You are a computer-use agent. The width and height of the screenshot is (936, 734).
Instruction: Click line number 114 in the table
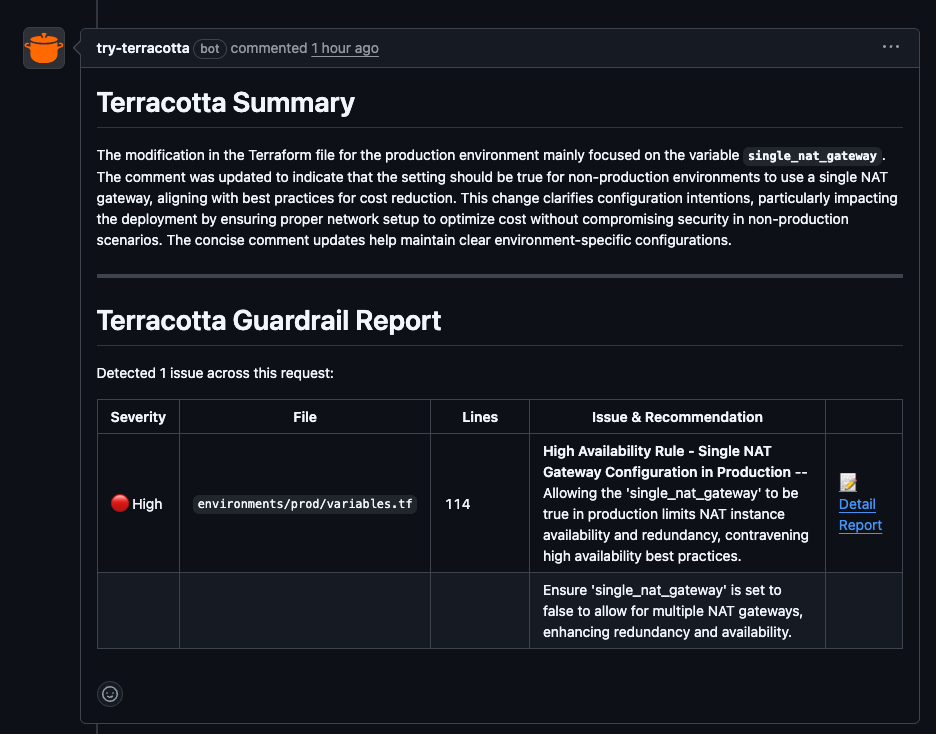coord(458,504)
